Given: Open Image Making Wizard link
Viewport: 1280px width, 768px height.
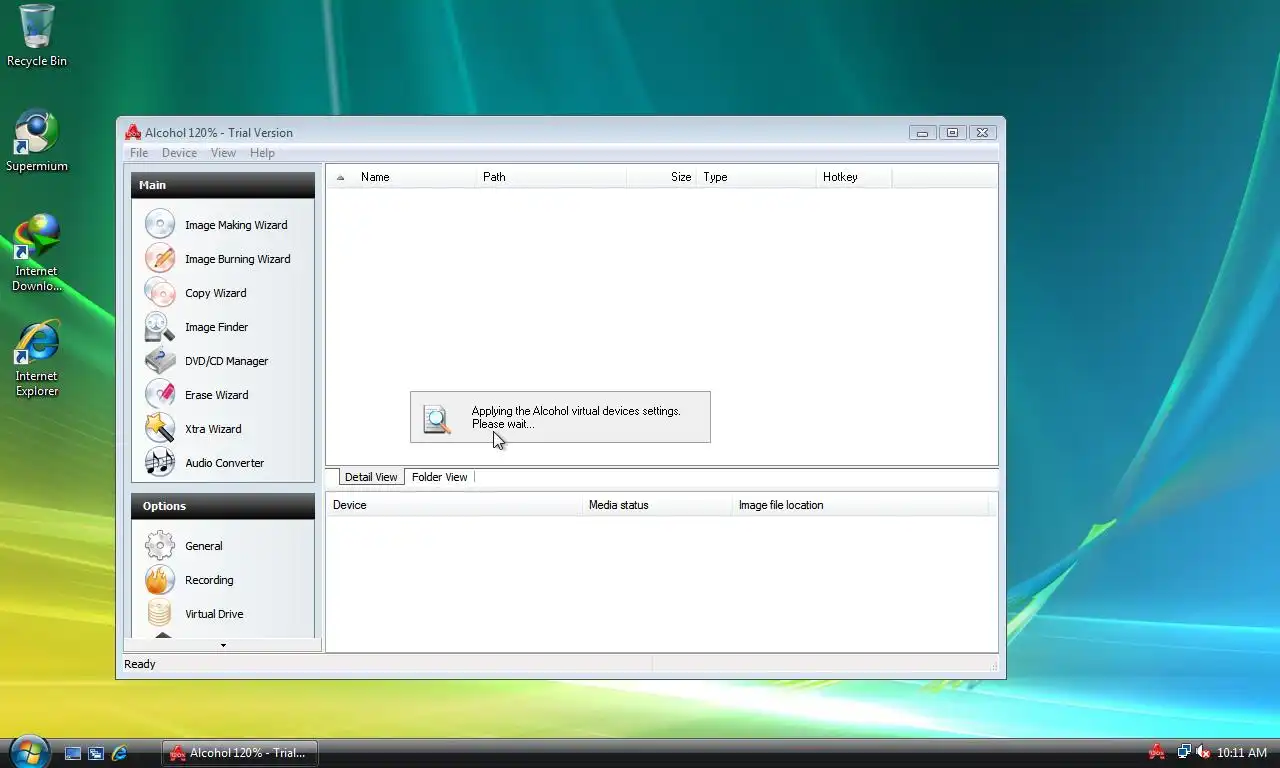Looking at the screenshot, I should (x=236, y=225).
